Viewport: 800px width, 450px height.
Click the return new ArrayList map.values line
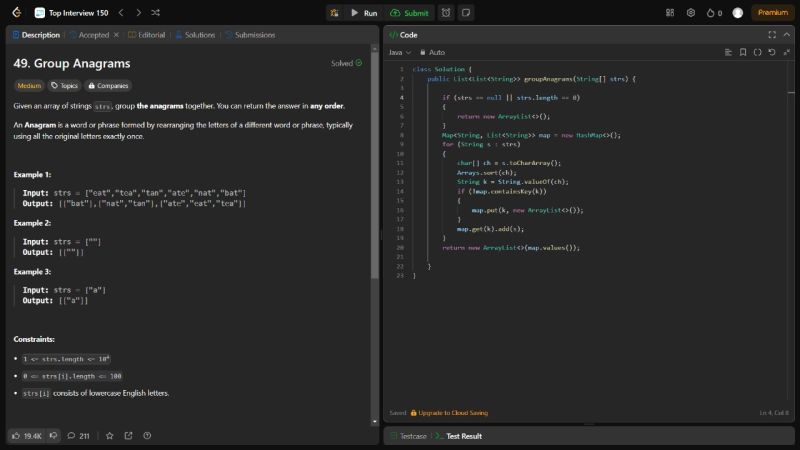pyautogui.click(x=511, y=247)
